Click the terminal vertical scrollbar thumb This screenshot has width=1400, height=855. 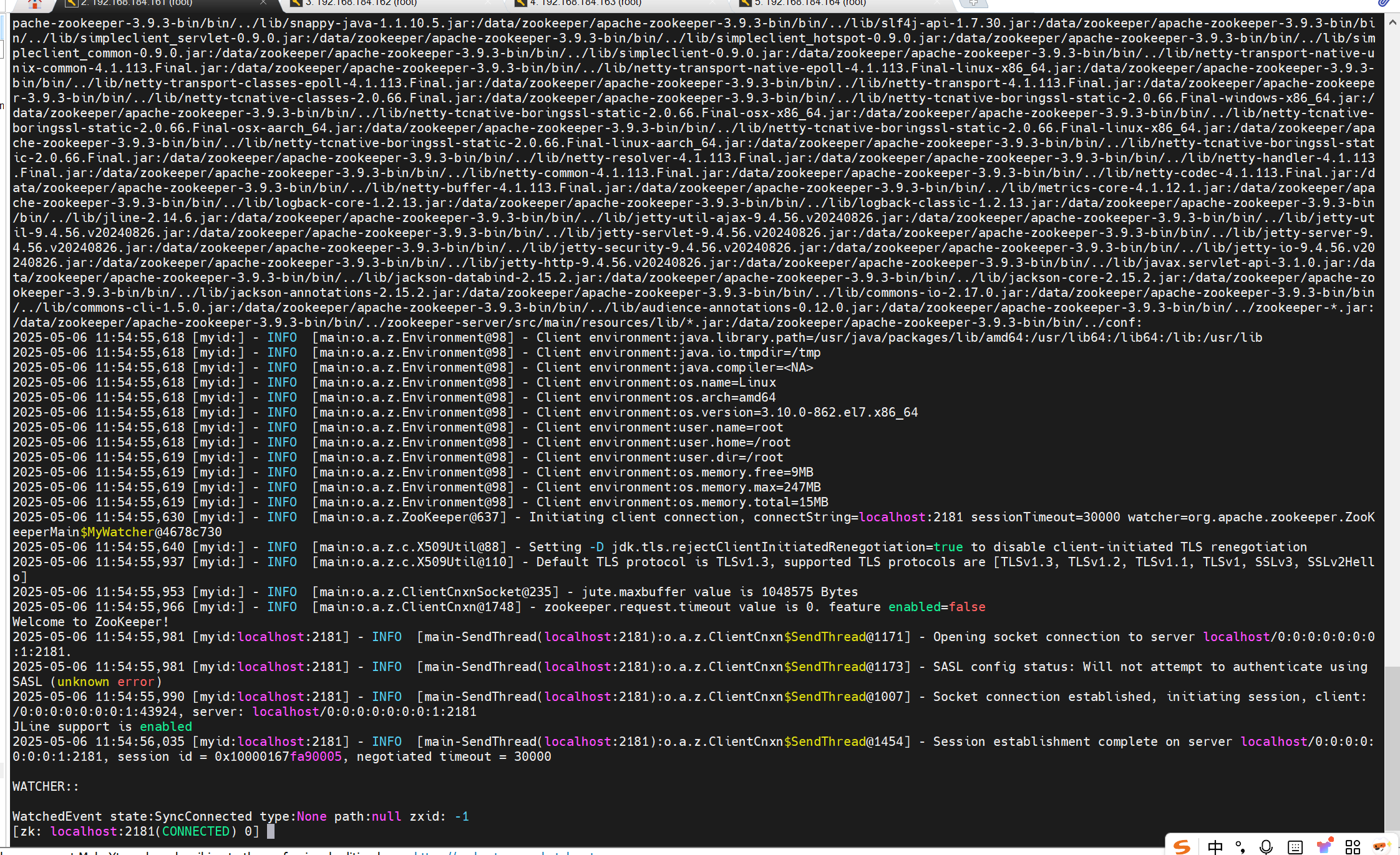click(x=1393, y=748)
